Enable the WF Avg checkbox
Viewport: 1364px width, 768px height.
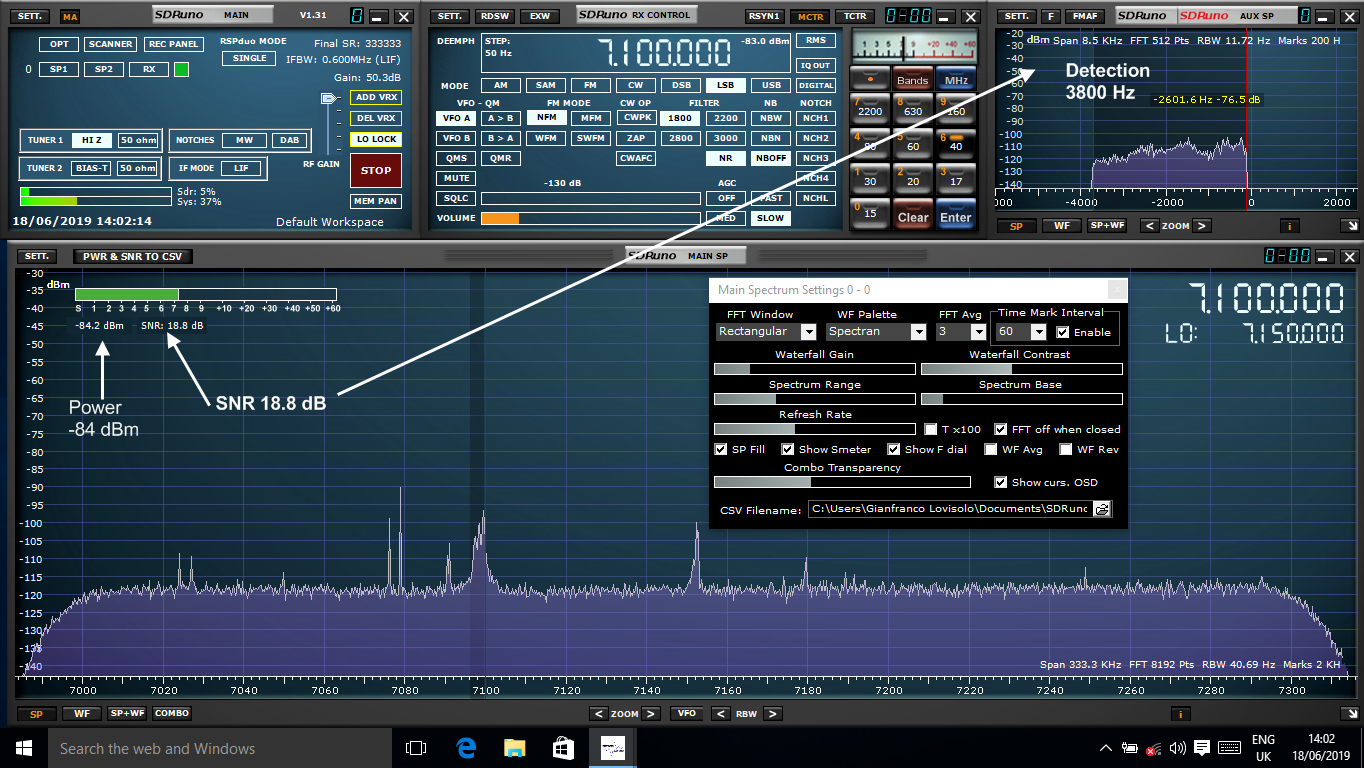[x=991, y=449]
